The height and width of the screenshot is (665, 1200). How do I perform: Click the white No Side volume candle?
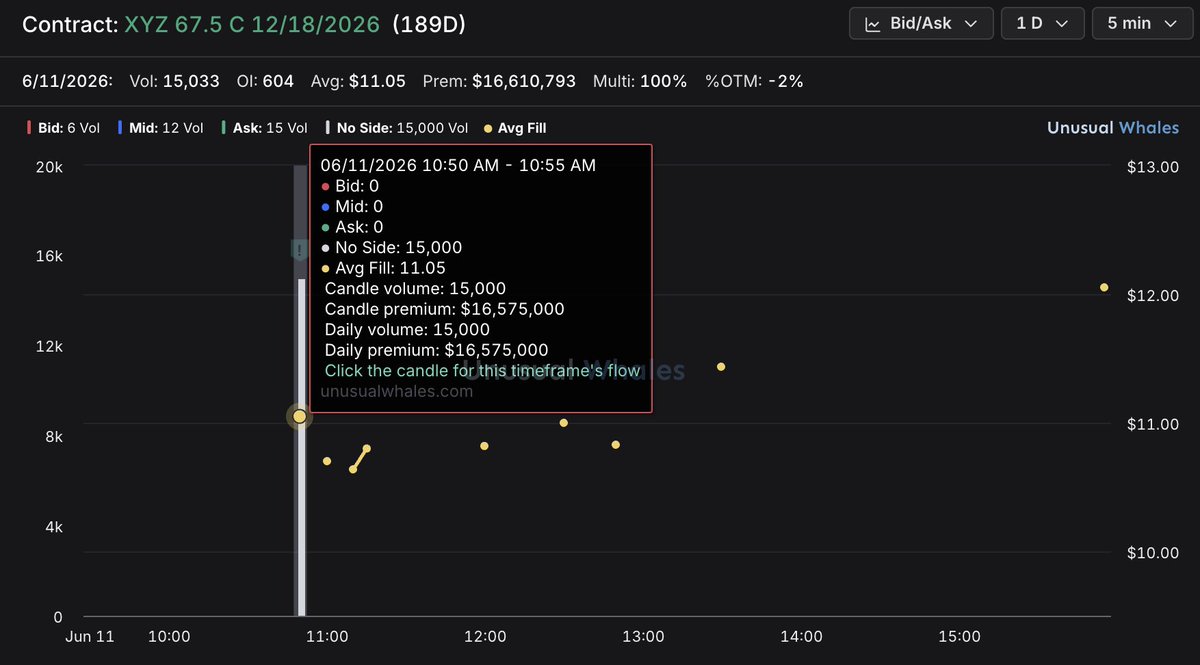point(301,447)
